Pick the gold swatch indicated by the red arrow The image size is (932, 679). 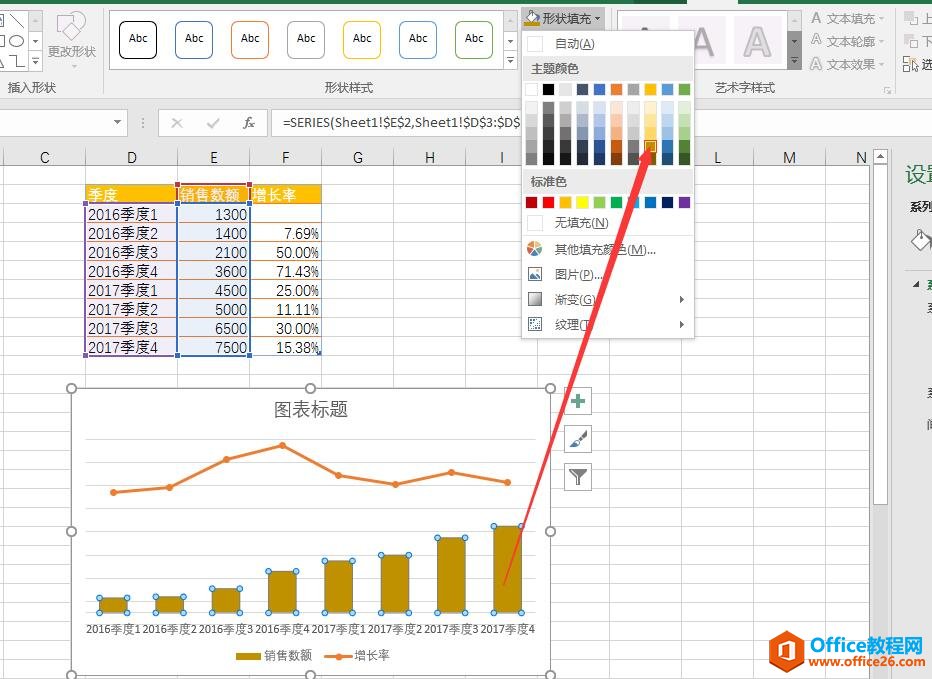click(651, 146)
